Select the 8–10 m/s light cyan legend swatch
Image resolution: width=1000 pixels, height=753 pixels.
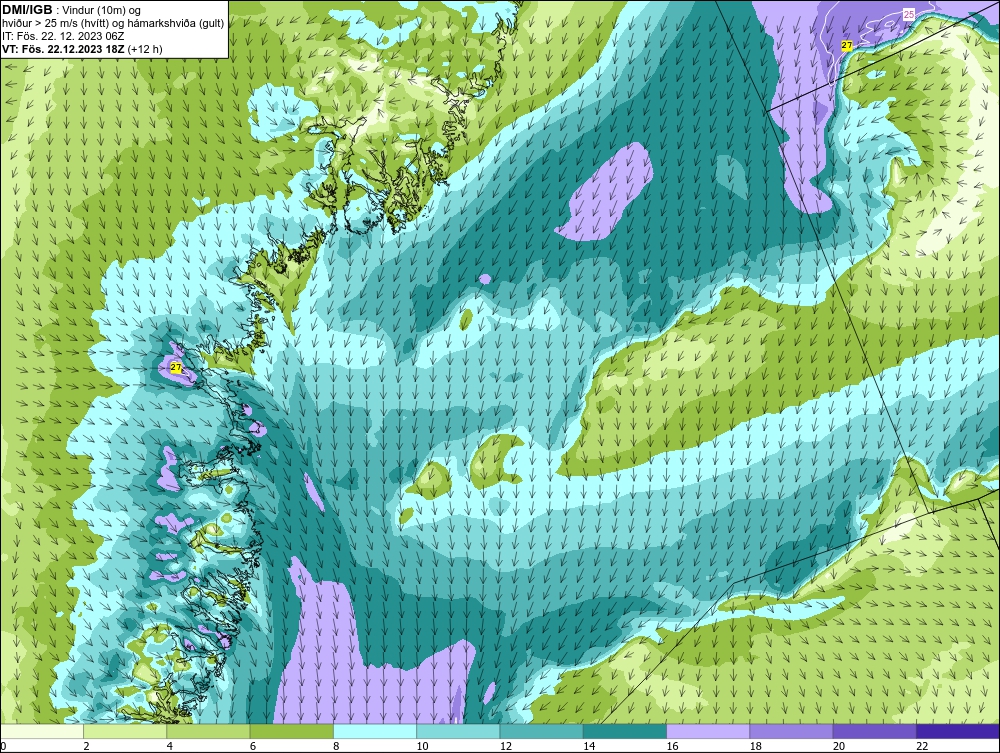click(x=375, y=731)
